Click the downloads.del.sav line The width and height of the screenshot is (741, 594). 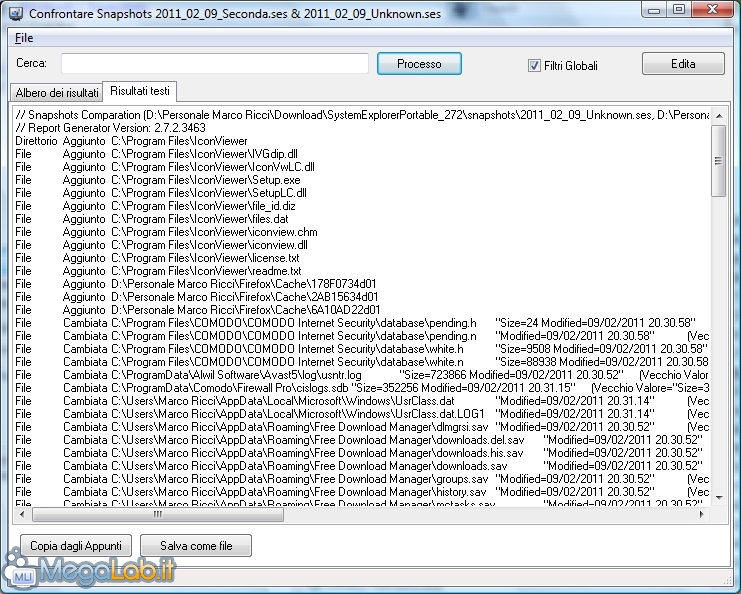point(359,440)
